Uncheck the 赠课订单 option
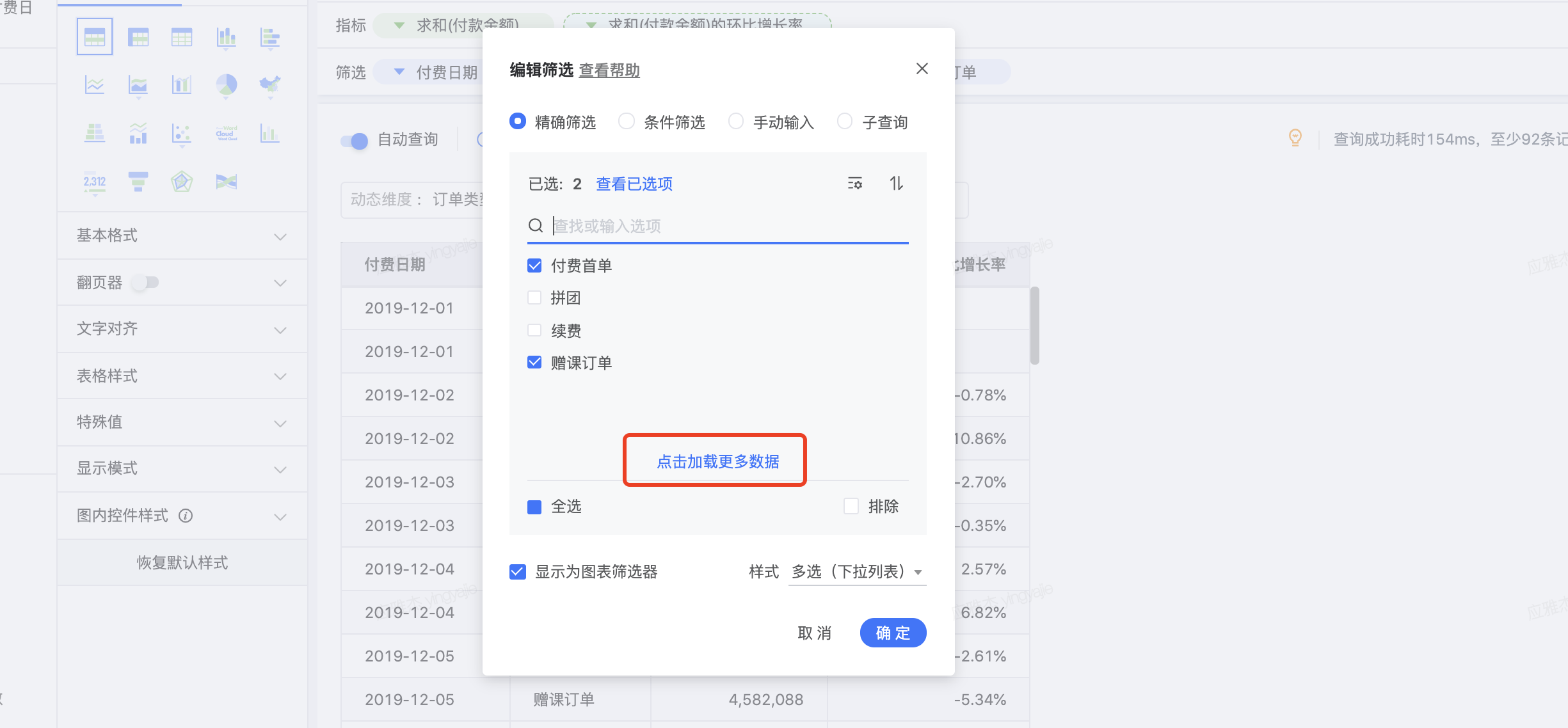 tap(534, 363)
